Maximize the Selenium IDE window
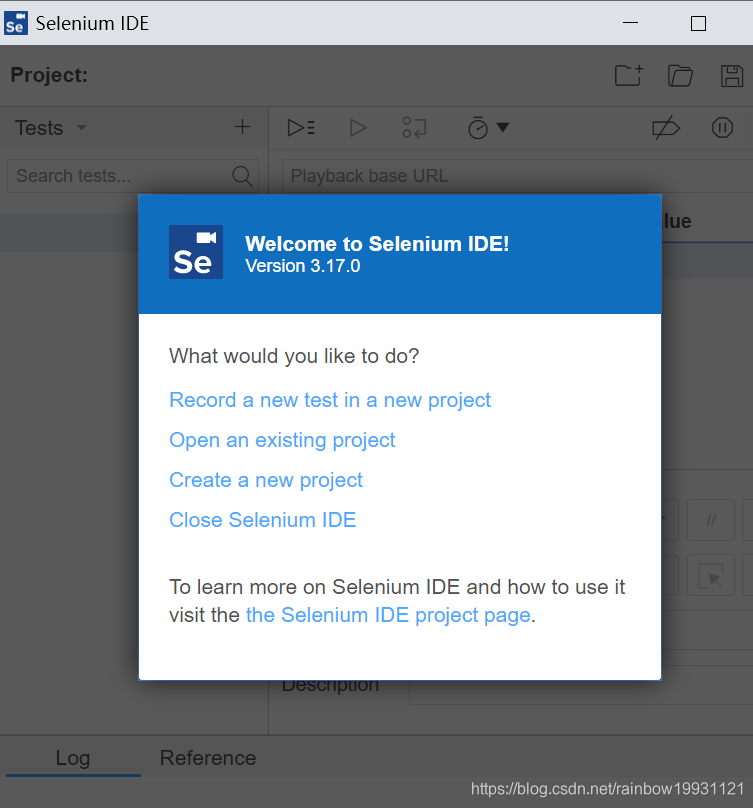 (x=698, y=23)
